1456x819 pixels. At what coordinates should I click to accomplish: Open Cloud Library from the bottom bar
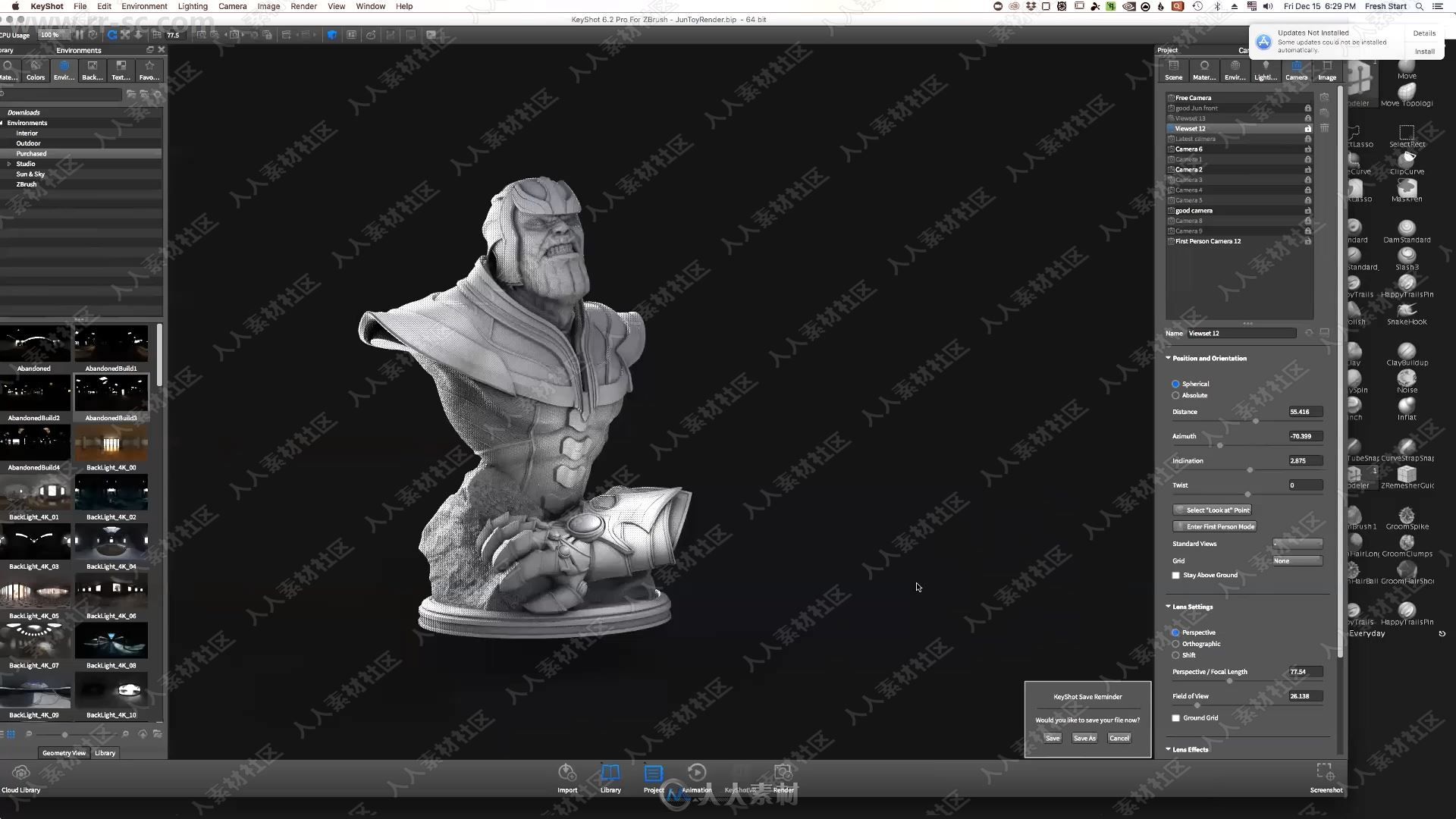[21, 779]
